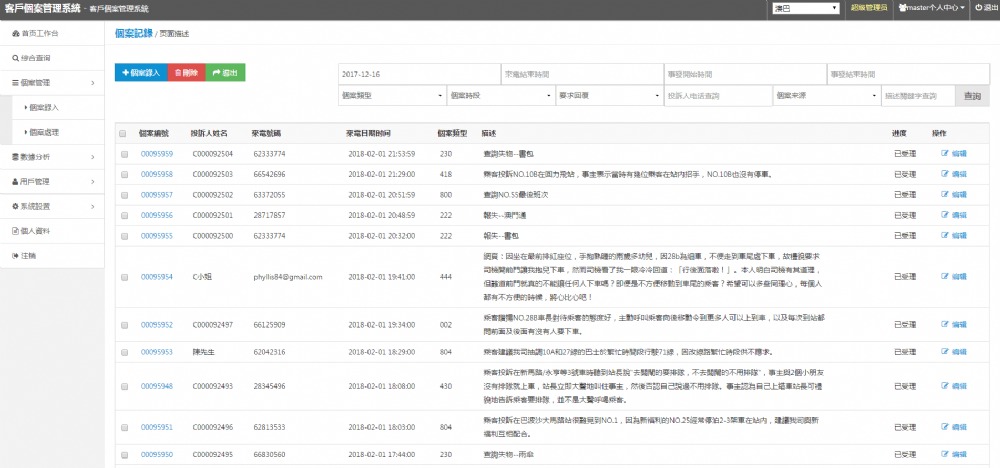Click the 事發開始時間 input field
The height and width of the screenshot is (468, 1000).
745,74
